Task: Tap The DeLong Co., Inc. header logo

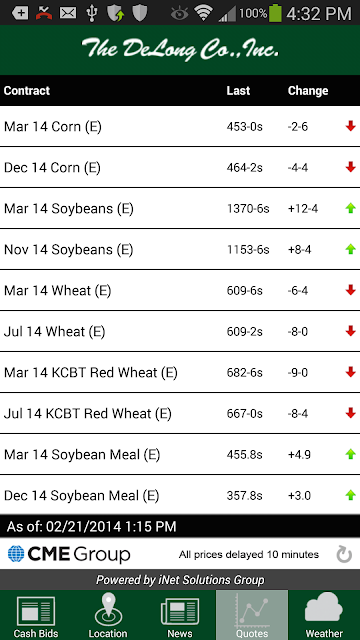Action: (180, 49)
